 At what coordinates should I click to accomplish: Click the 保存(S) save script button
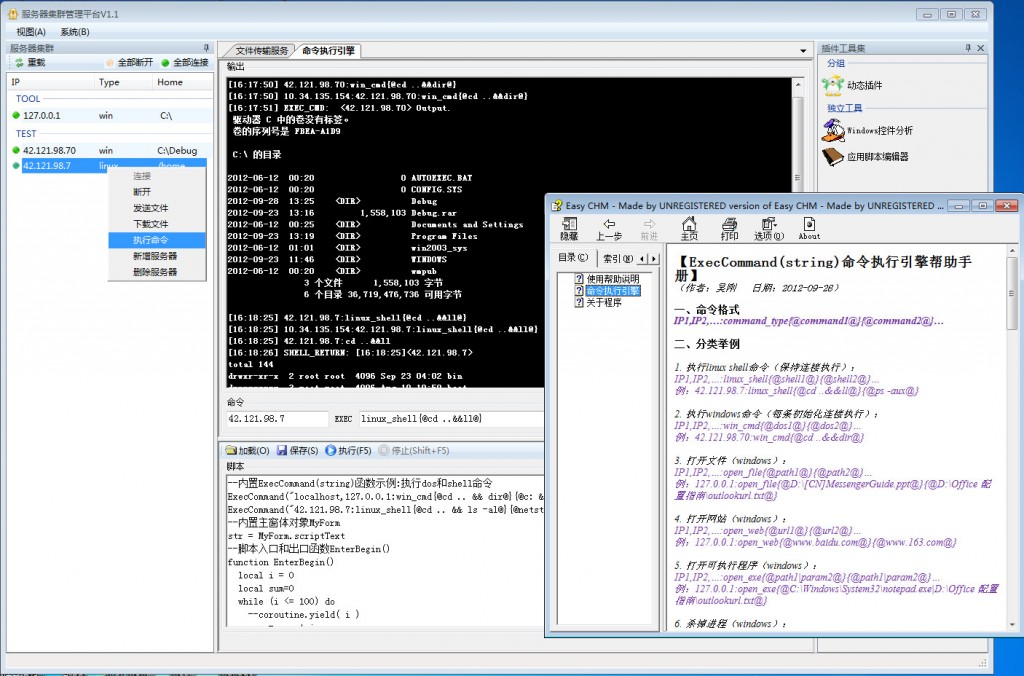point(297,451)
